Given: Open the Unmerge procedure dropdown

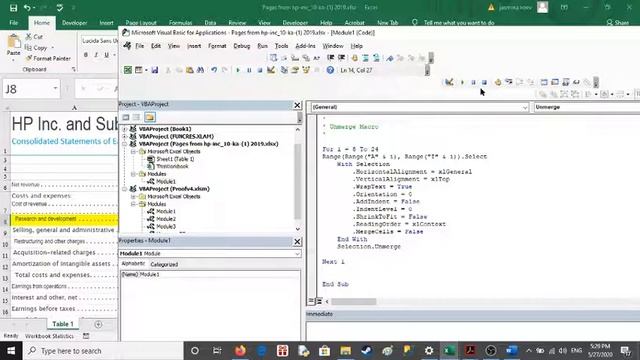Looking at the screenshot, I should click(587, 107).
